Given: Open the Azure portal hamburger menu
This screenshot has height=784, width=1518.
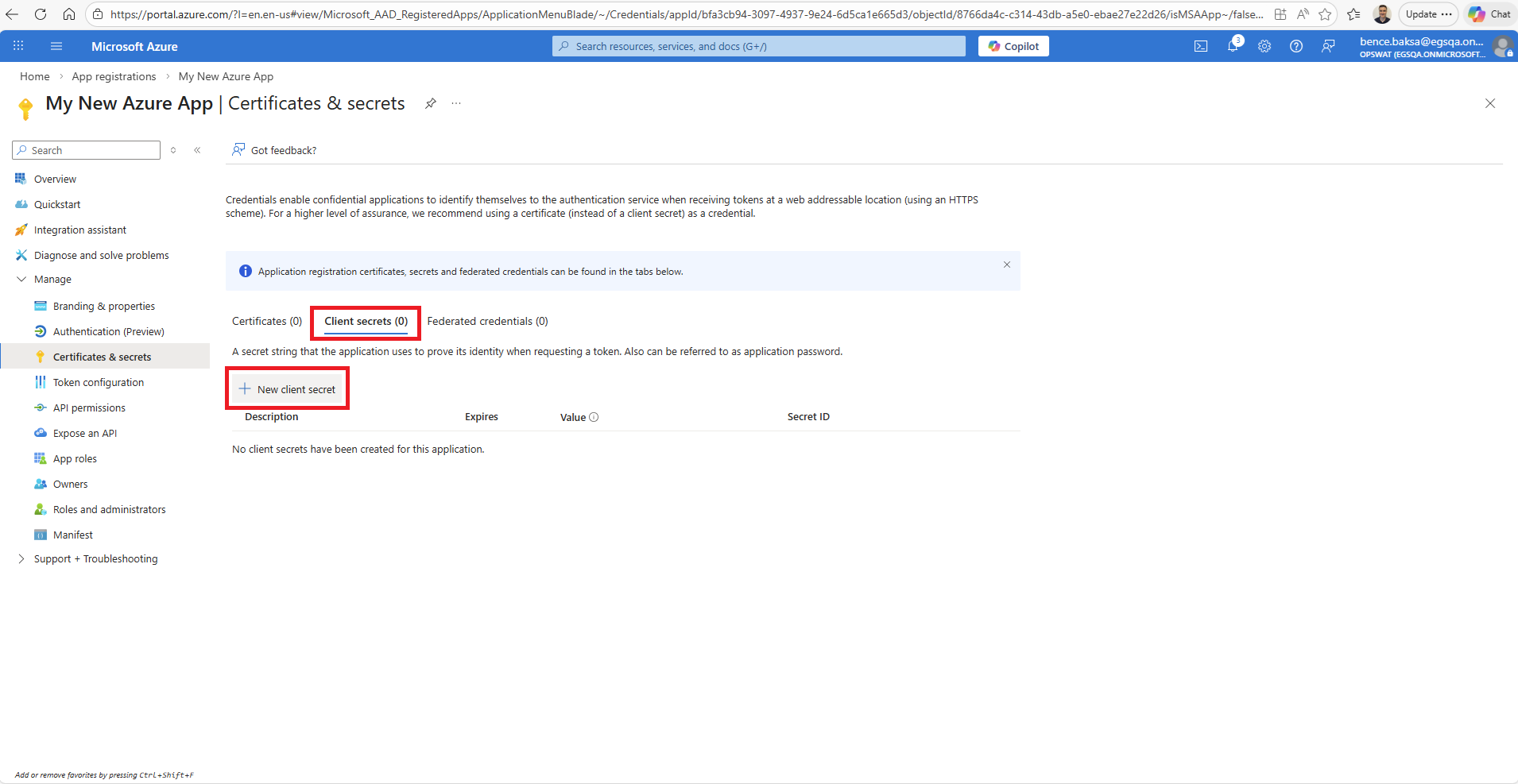Looking at the screenshot, I should [x=56, y=46].
